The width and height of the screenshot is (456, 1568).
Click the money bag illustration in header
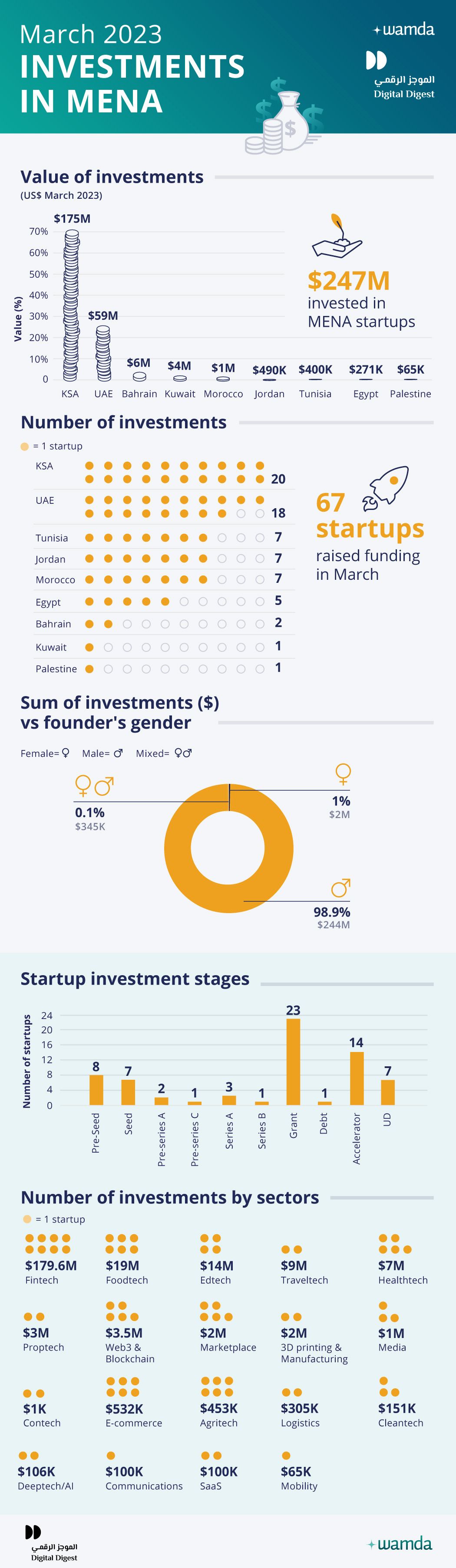284,115
